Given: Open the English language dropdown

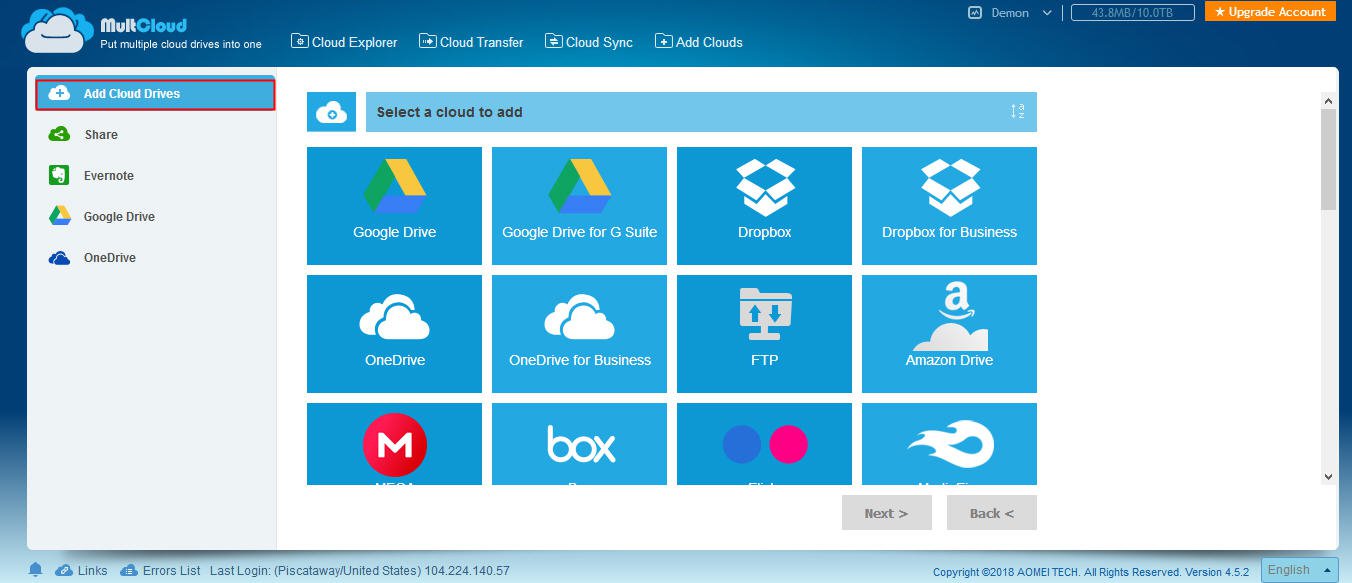Looking at the screenshot, I should pos(1299,570).
